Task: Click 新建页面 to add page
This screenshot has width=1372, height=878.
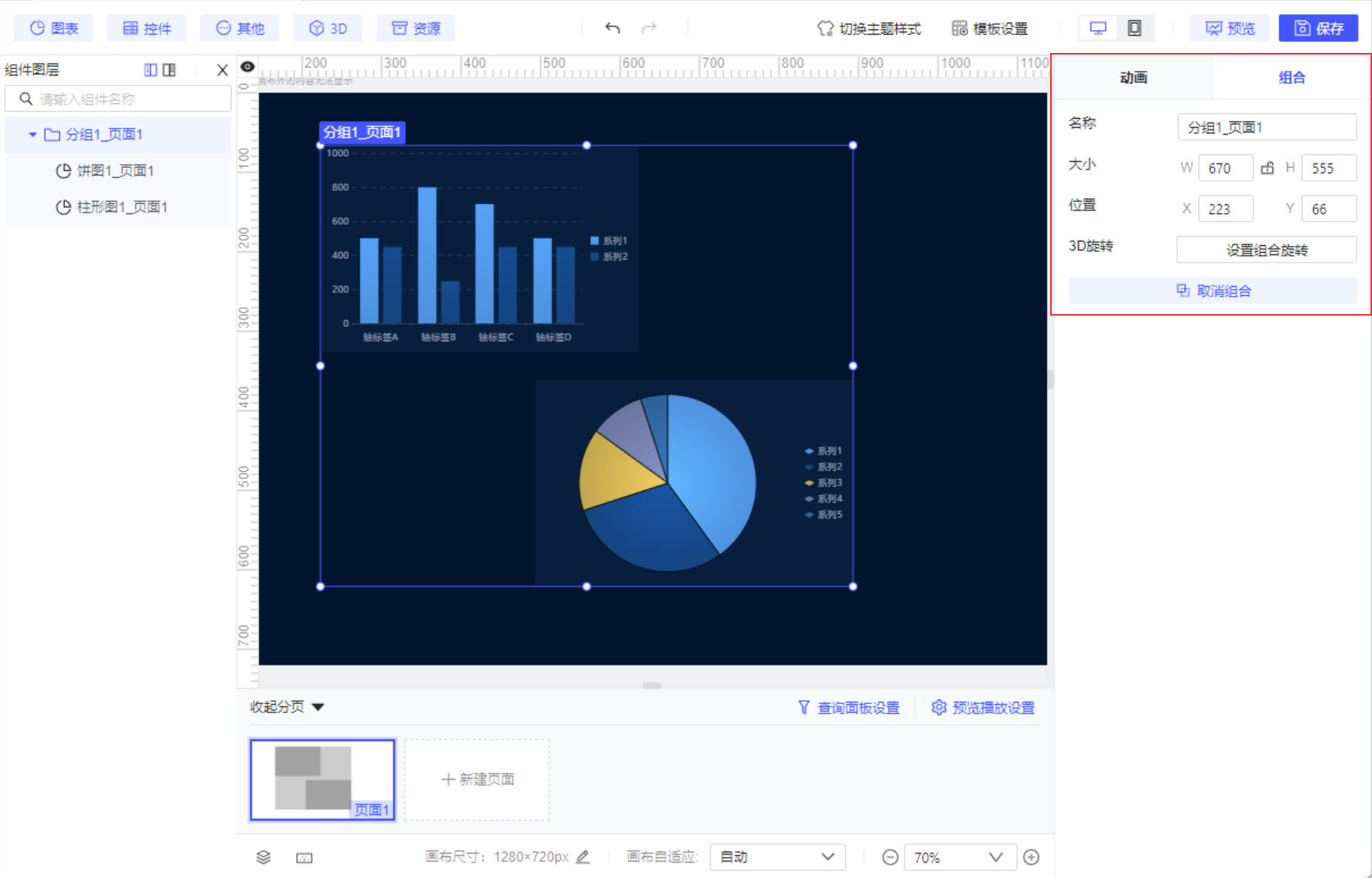Action: 477,780
